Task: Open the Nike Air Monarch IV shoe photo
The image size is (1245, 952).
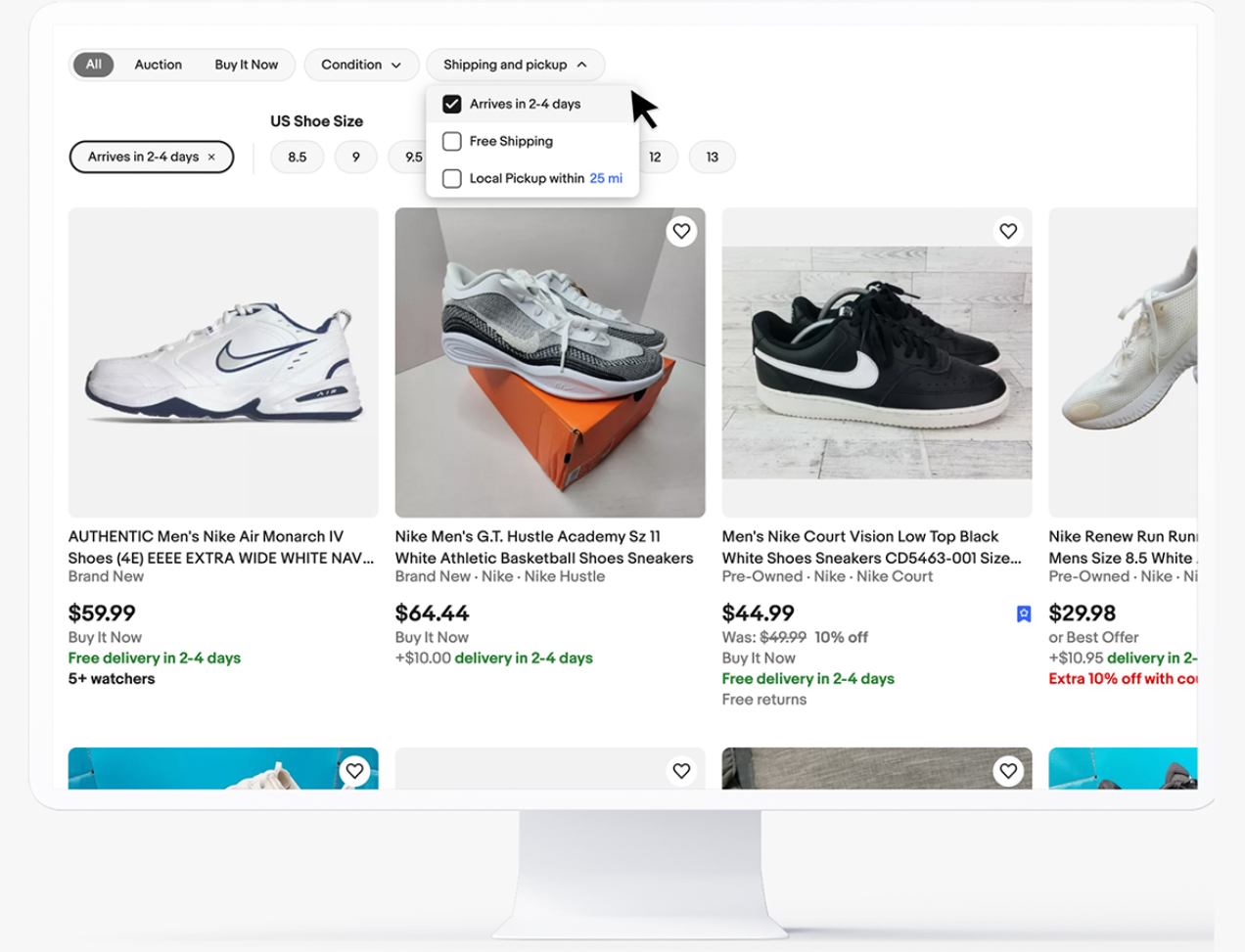Action: coord(223,362)
